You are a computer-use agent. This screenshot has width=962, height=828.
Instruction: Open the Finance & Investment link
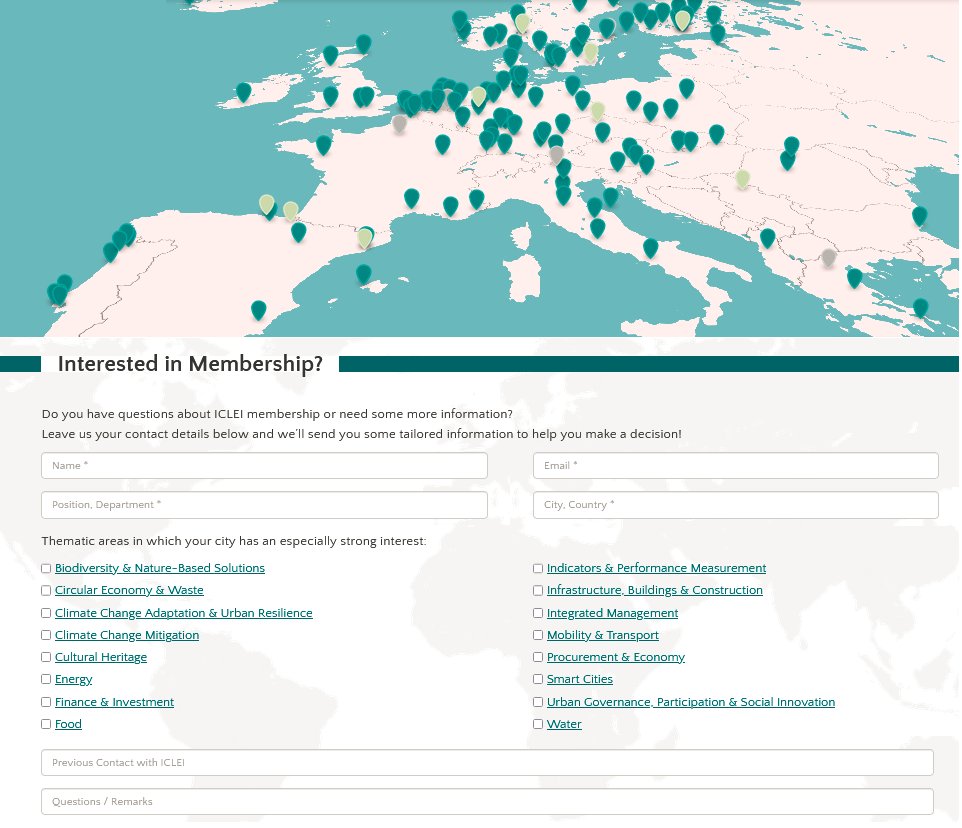114,702
